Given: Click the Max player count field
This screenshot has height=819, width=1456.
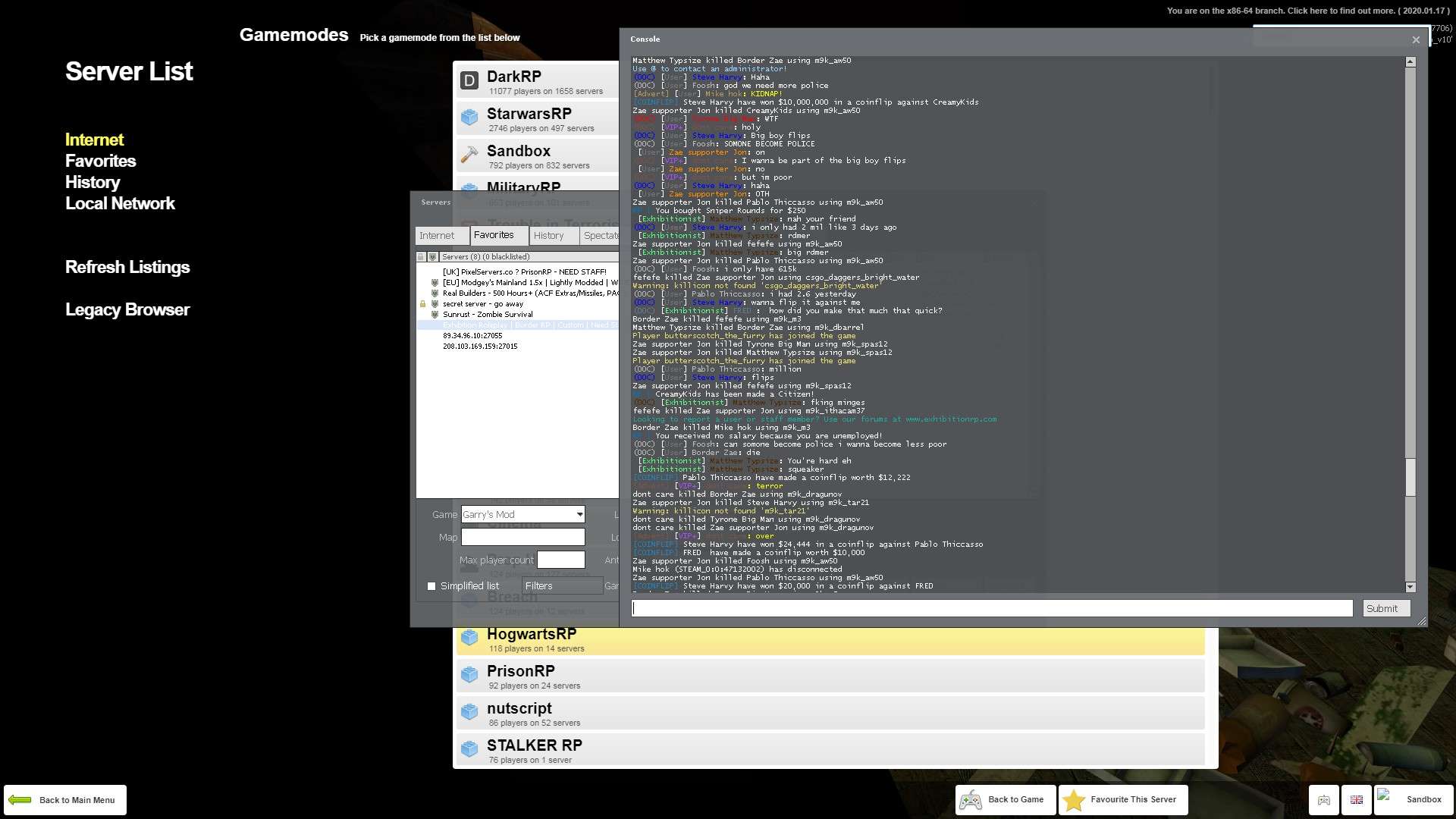Looking at the screenshot, I should point(561,560).
